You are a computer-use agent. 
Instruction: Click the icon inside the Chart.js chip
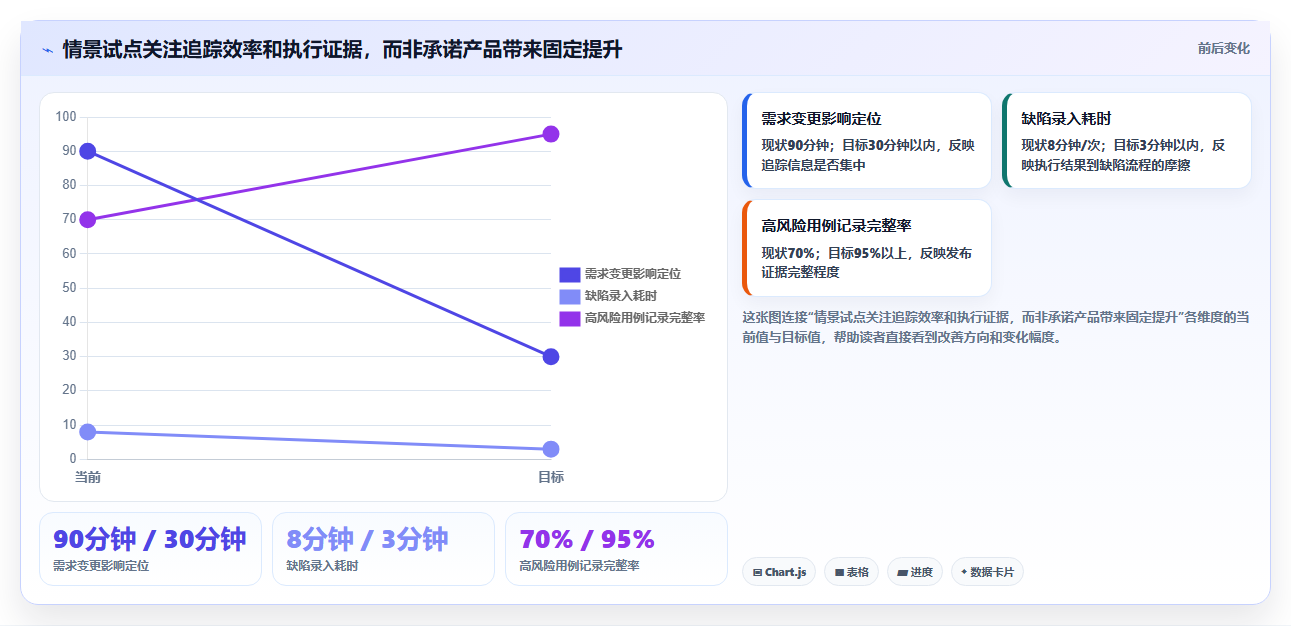(x=757, y=573)
